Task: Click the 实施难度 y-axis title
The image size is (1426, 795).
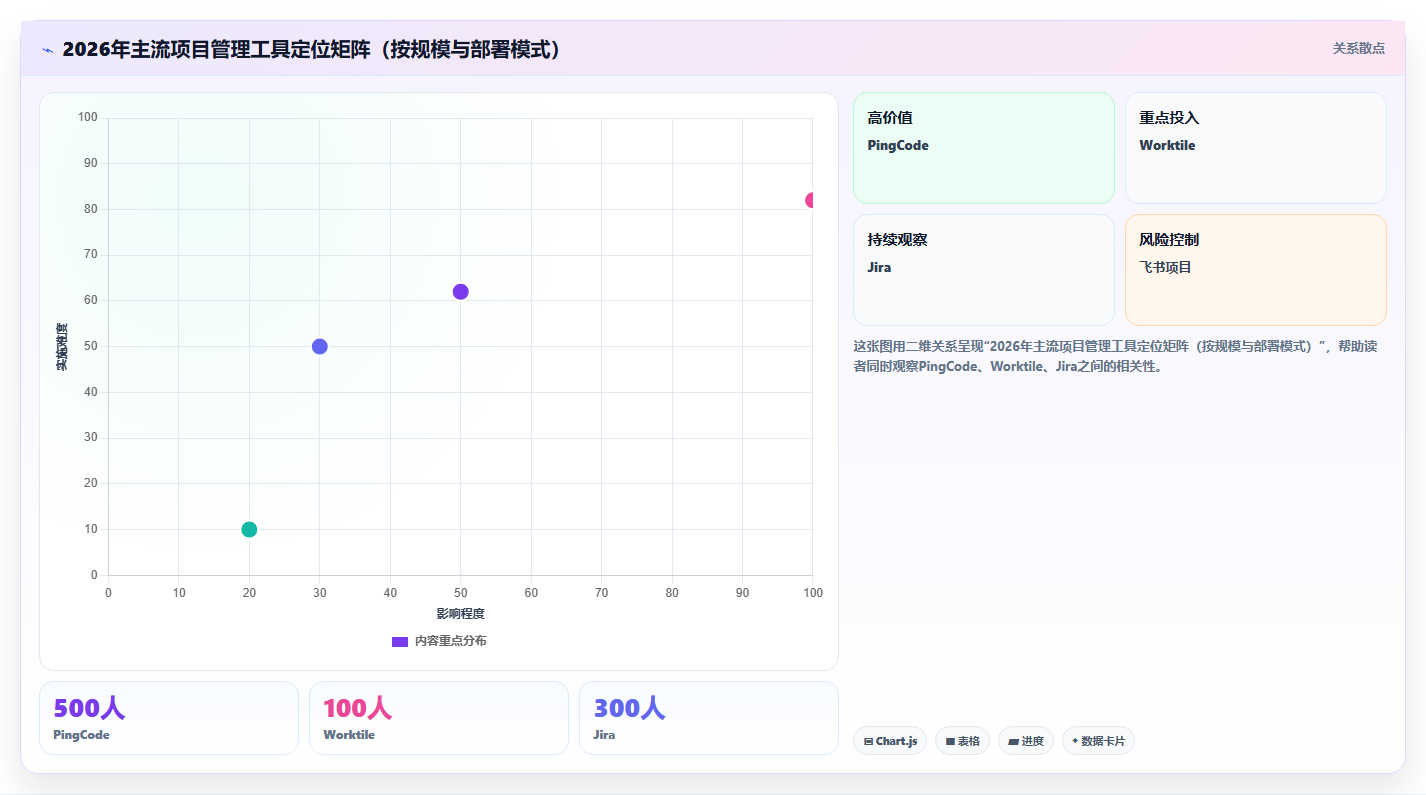Action: click(62, 347)
